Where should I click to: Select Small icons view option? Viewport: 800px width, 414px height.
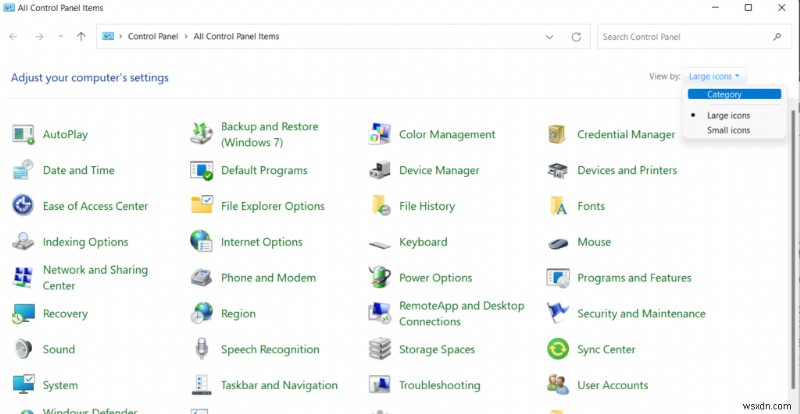click(x=728, y=130)
